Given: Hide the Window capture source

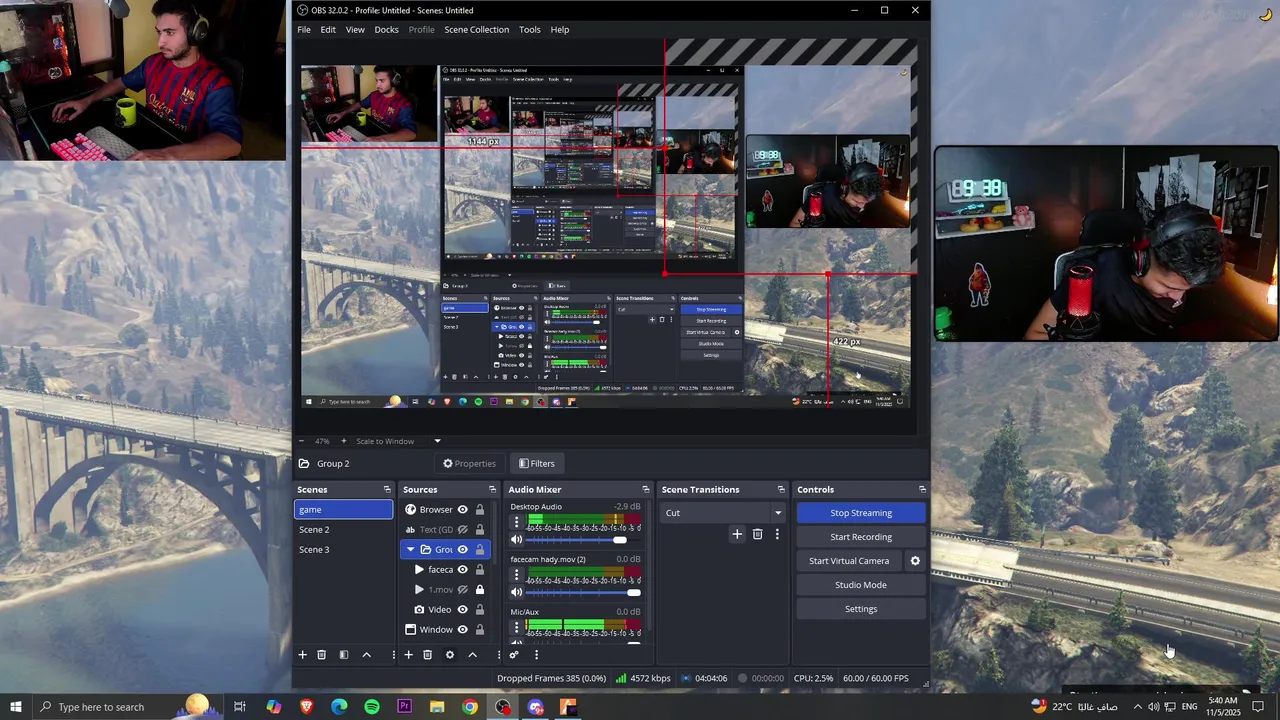Looking at the screenshot, I should [x=462, y=630].
